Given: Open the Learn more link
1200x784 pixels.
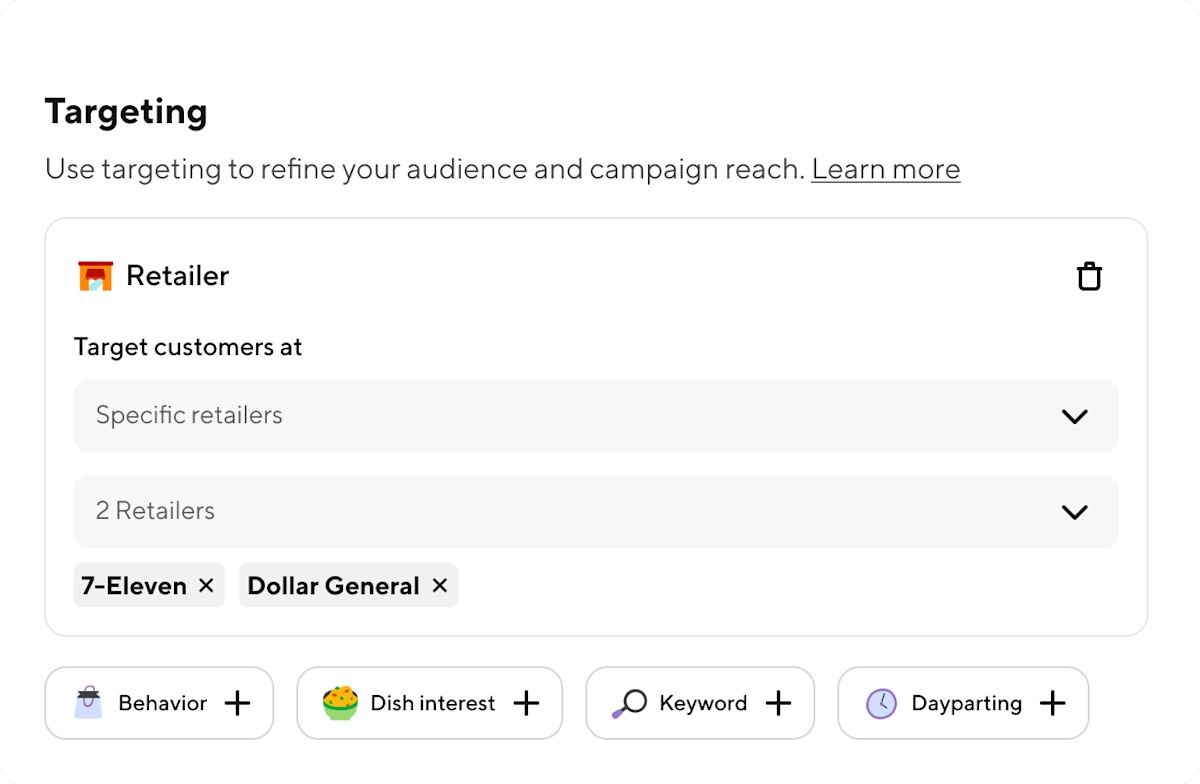Looking at the screenshot, I should [x=886, y=169].
